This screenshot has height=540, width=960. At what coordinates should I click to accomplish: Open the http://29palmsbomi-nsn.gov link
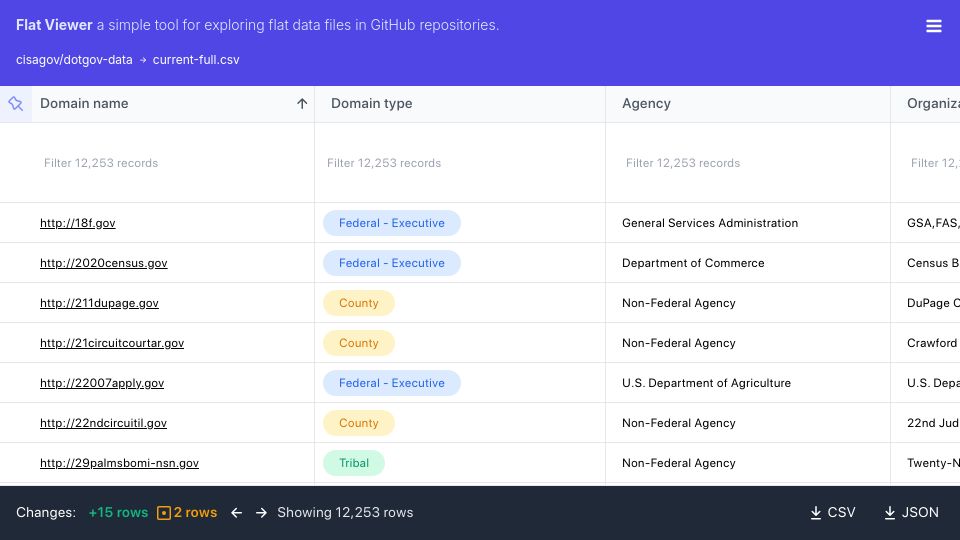[119, 463]
